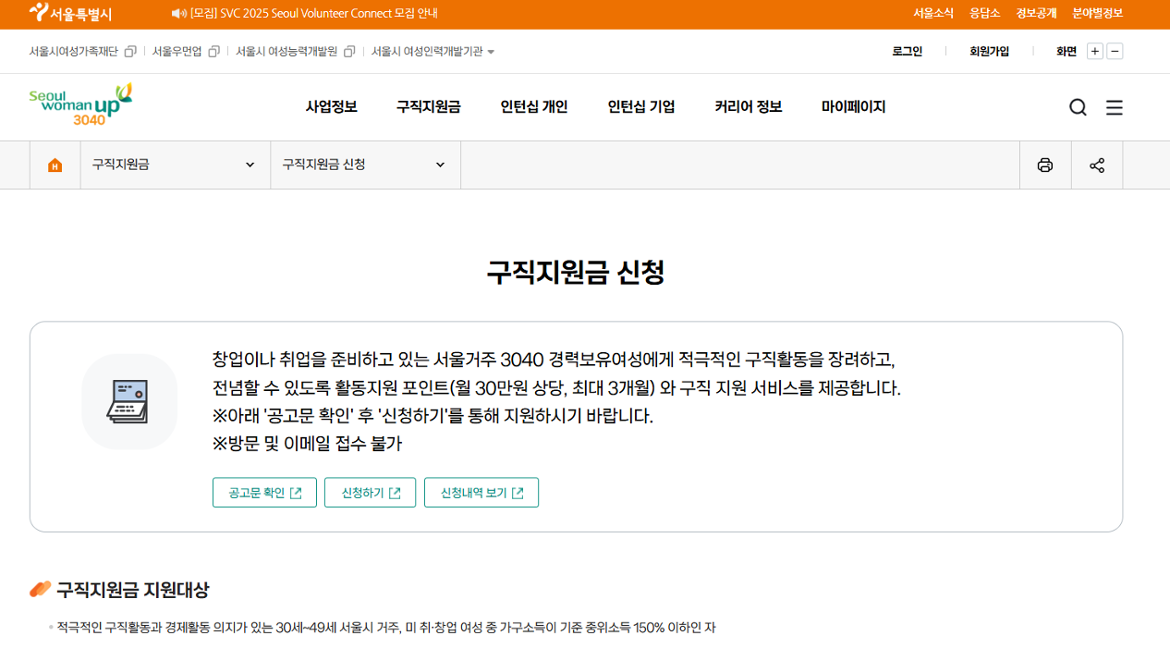The height and width of the screenshot is (648, 1170).
Task: Click the 신청내역 보기 button
Action: point(481,492)
